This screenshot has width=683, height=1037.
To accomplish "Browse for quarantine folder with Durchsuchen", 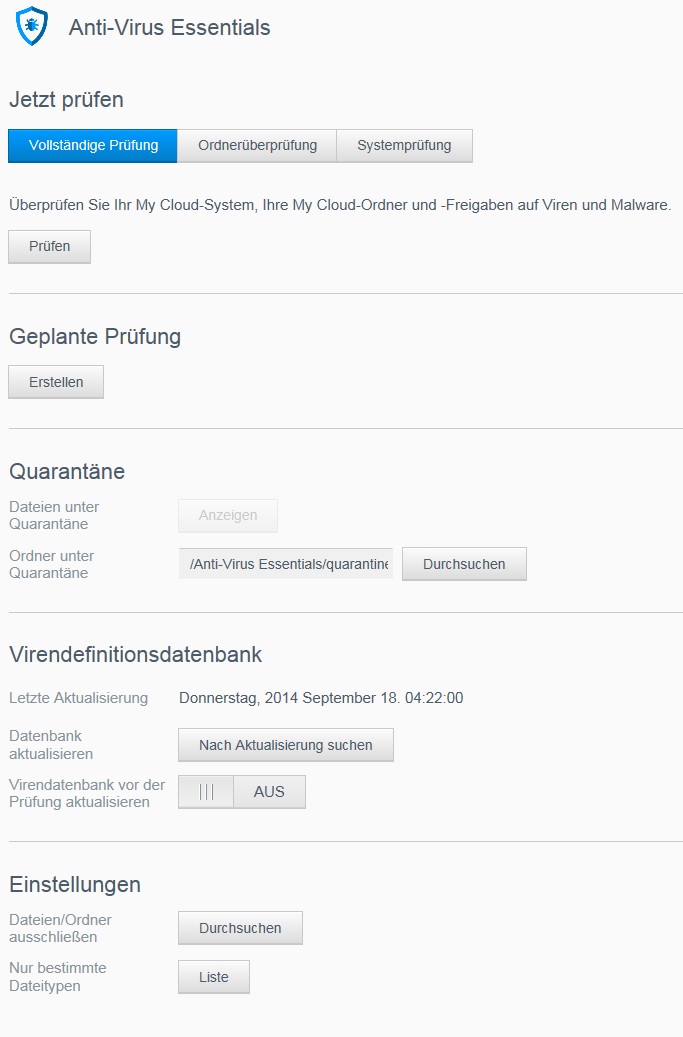I will pos(464,564).
